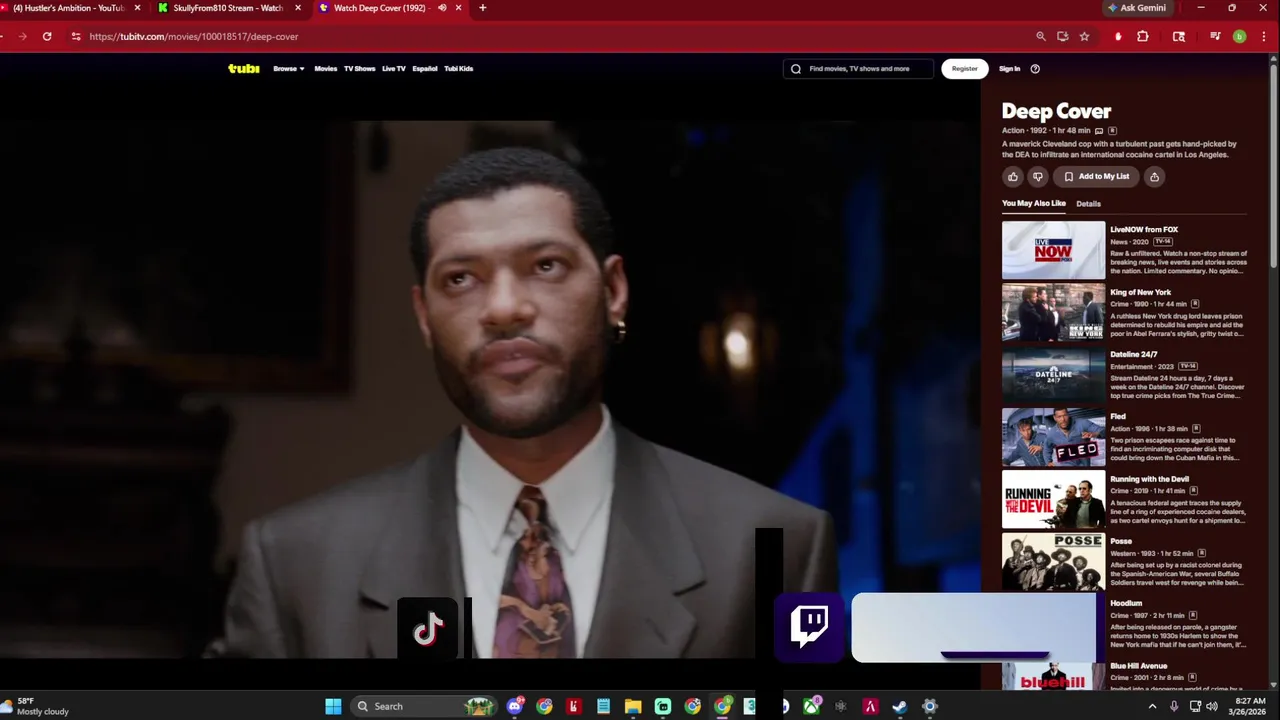The width and height of the screenshot is (1280, 720).
Task: Click Hoodlum title text
Action: [x=1126, y=603]
